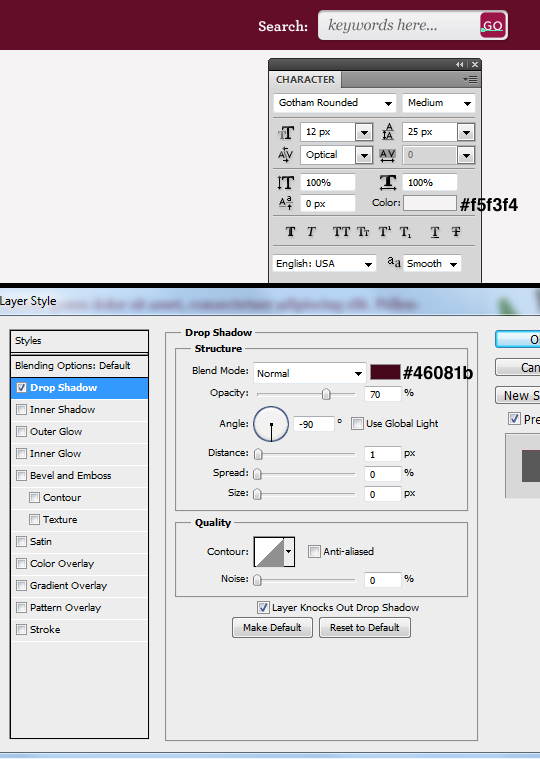Image resolution: width=540 pixels, height=759 pixels.
Task: Enable the Color Overlay checkbox
Action: [21, 563]
